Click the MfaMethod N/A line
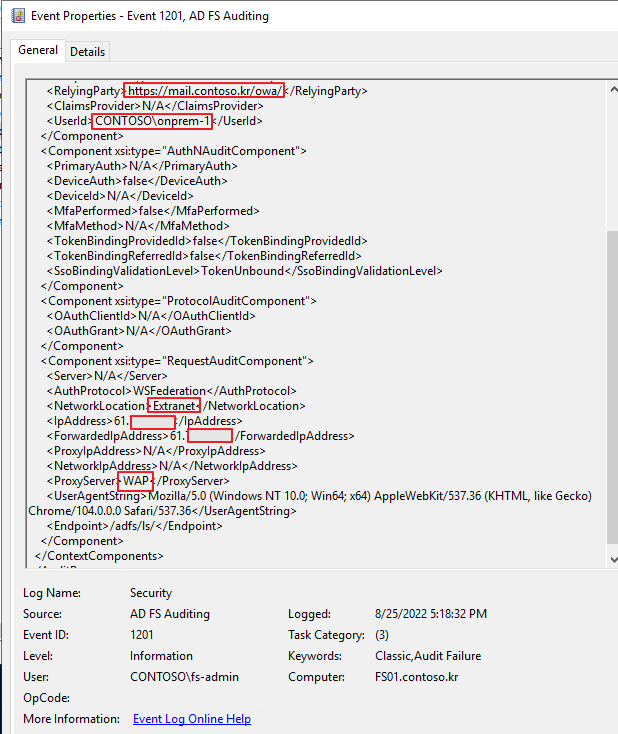 138,226
